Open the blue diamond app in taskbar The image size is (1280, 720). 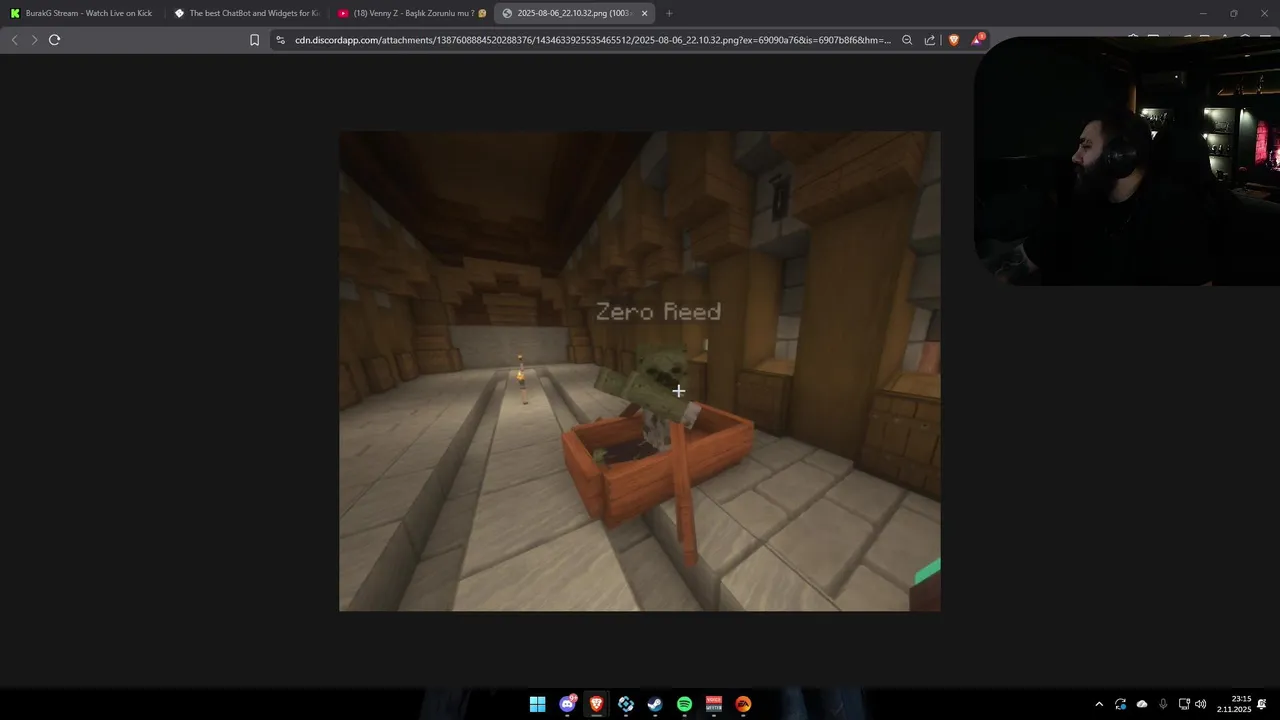point(626,704)
